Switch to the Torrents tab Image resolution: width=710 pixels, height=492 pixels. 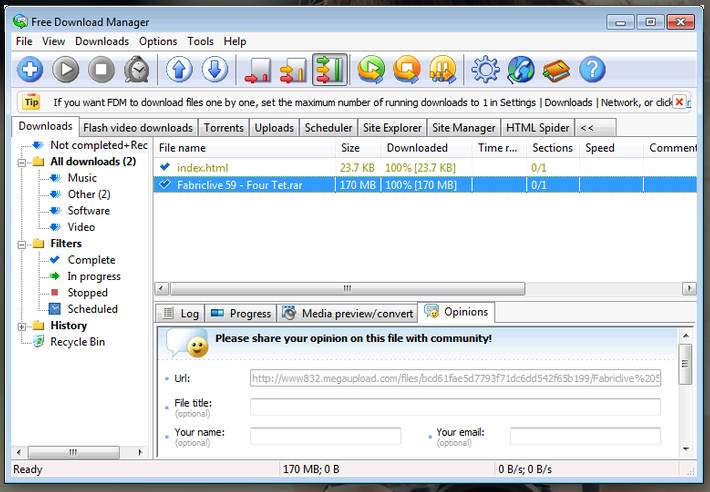pyautogui.click(x=224, y=128)
